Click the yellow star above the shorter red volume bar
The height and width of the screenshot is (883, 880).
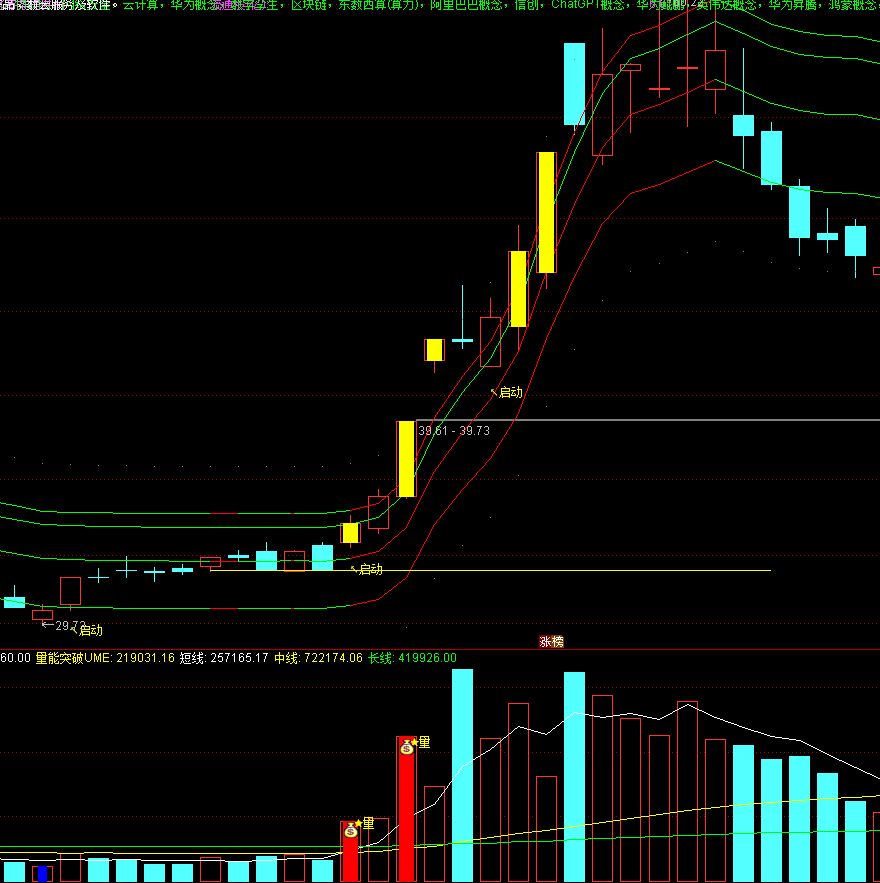pyautogui.click(x=357, y=823)
